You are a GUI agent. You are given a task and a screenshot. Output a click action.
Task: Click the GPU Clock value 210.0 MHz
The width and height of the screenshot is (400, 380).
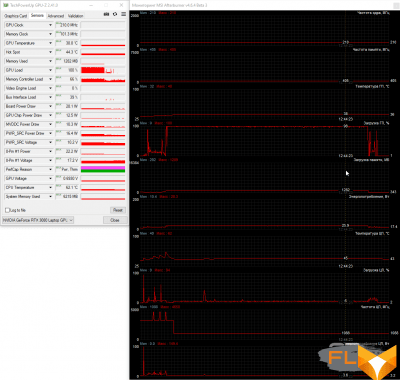coord(67,25)
